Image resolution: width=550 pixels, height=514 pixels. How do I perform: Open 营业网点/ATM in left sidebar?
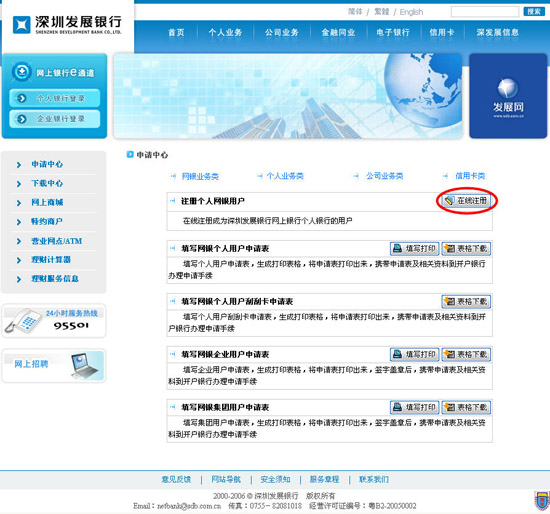click(x=56, y=241)
